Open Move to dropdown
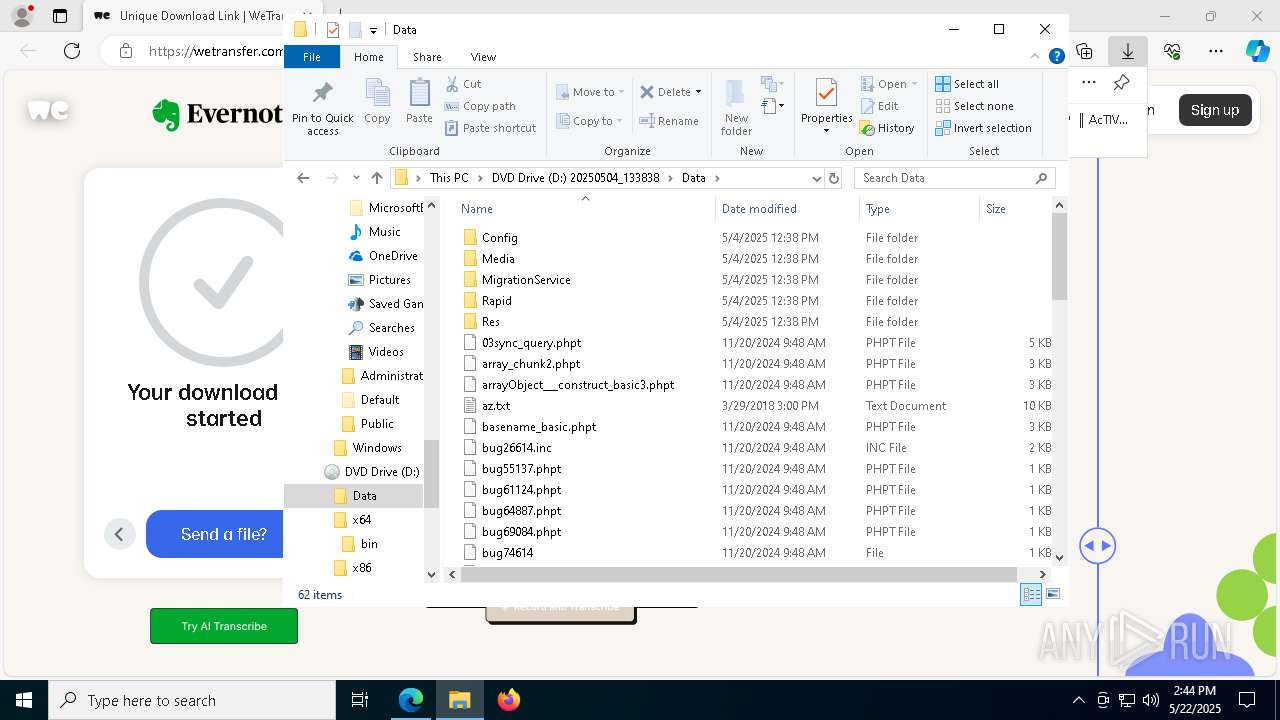 point(590,92)
